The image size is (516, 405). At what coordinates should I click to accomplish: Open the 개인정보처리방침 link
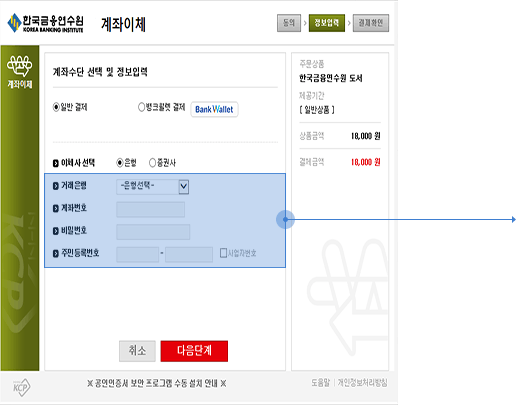pyautogui.click(x=362, y=383)
